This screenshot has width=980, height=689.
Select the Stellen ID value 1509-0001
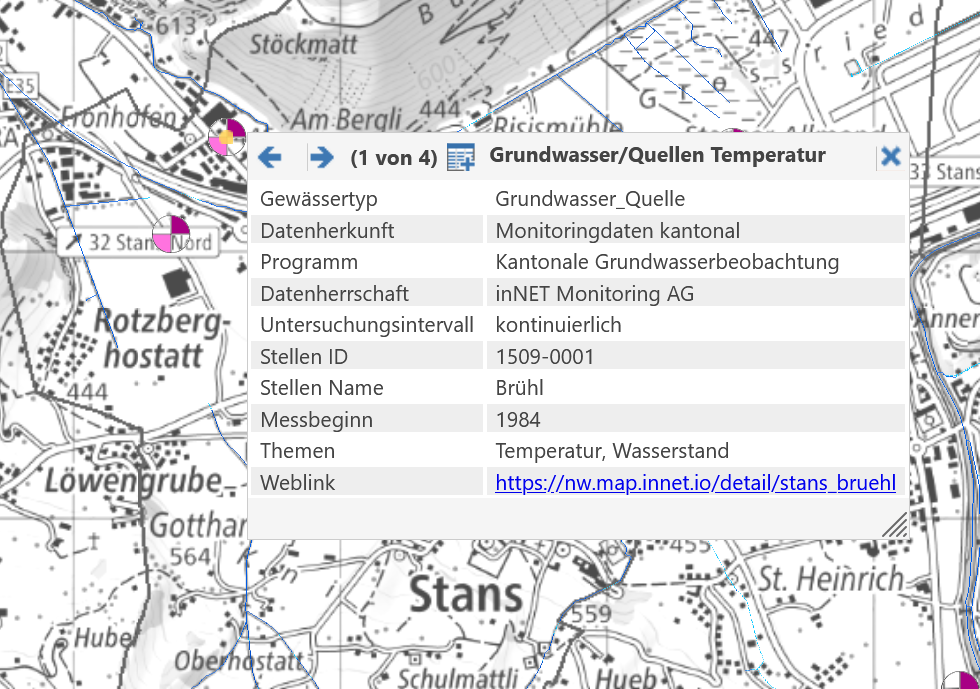pos(545,357)
